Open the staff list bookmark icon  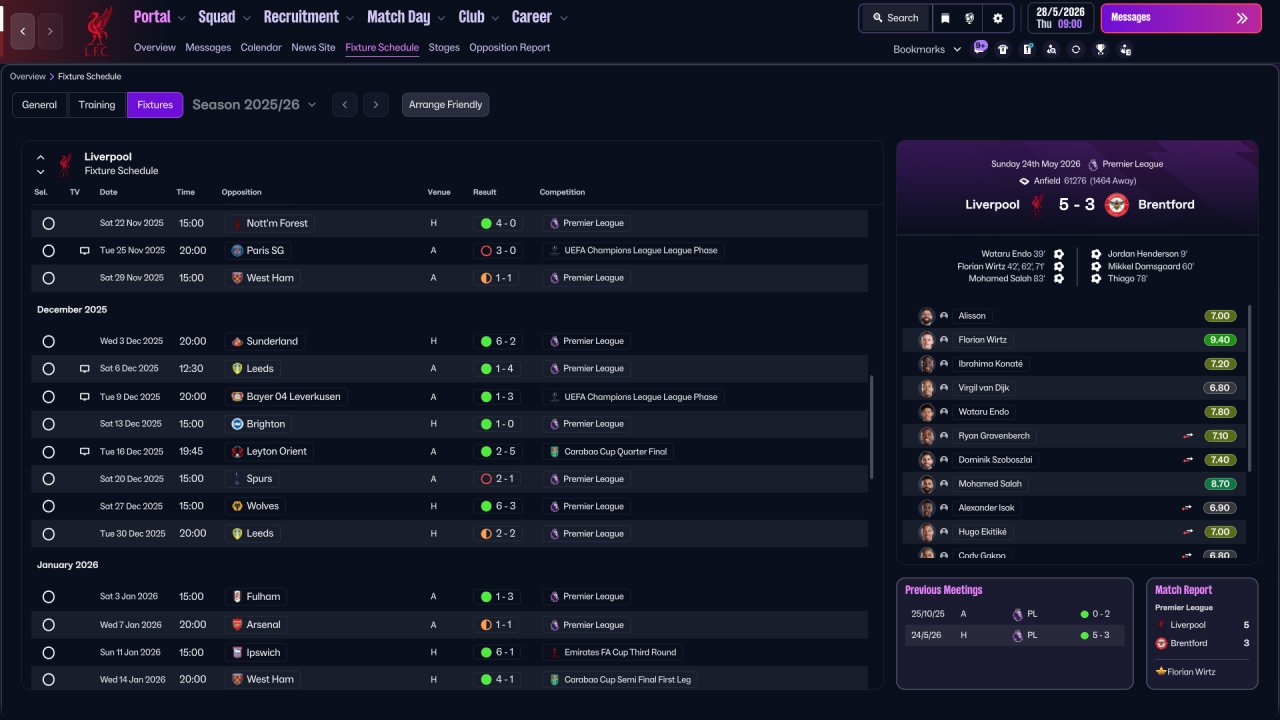(x=1125, y=49)
